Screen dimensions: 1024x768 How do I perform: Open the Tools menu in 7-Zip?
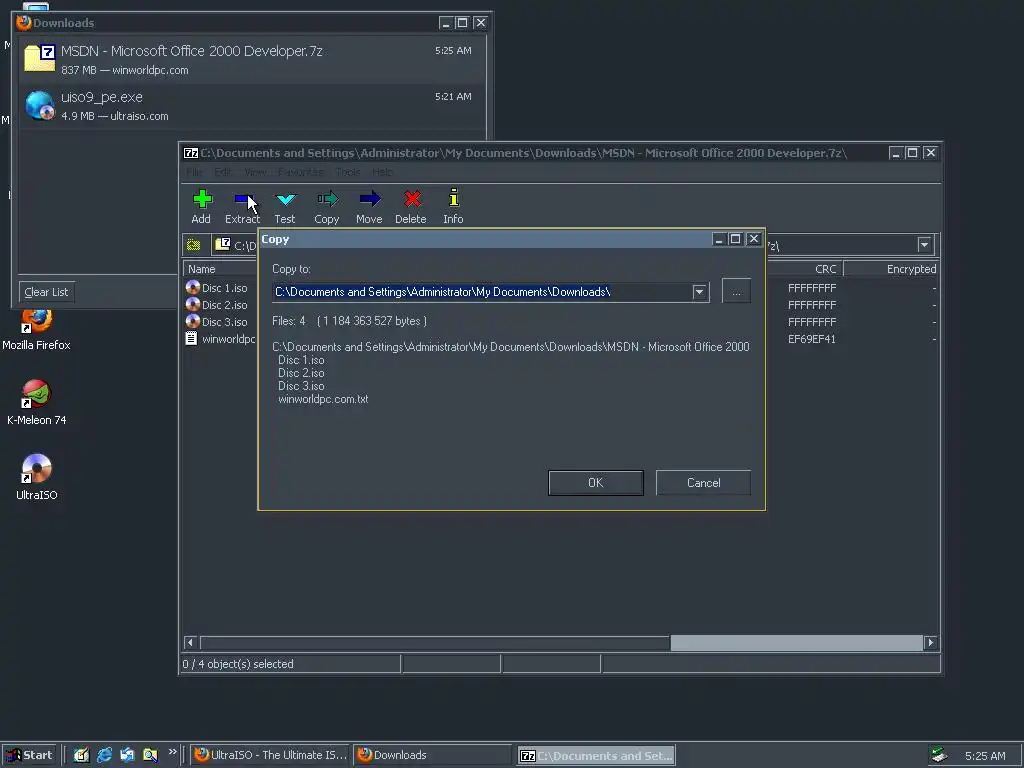click(x=348, y=172)
